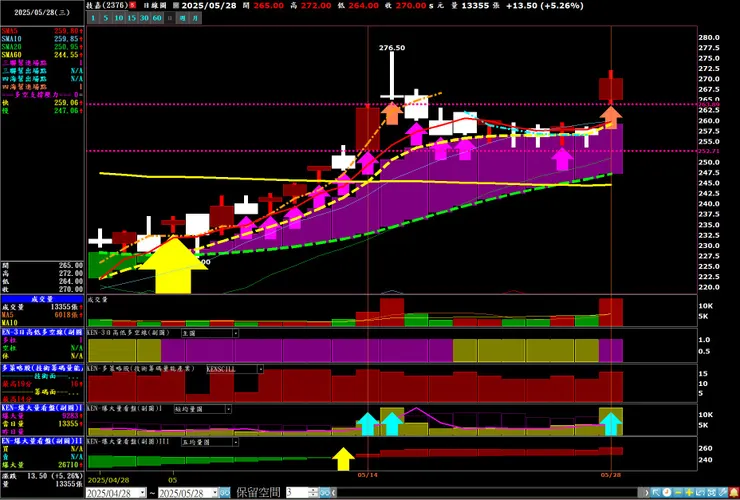Click the SMA20 indicator label

click(x=11, y=47)
